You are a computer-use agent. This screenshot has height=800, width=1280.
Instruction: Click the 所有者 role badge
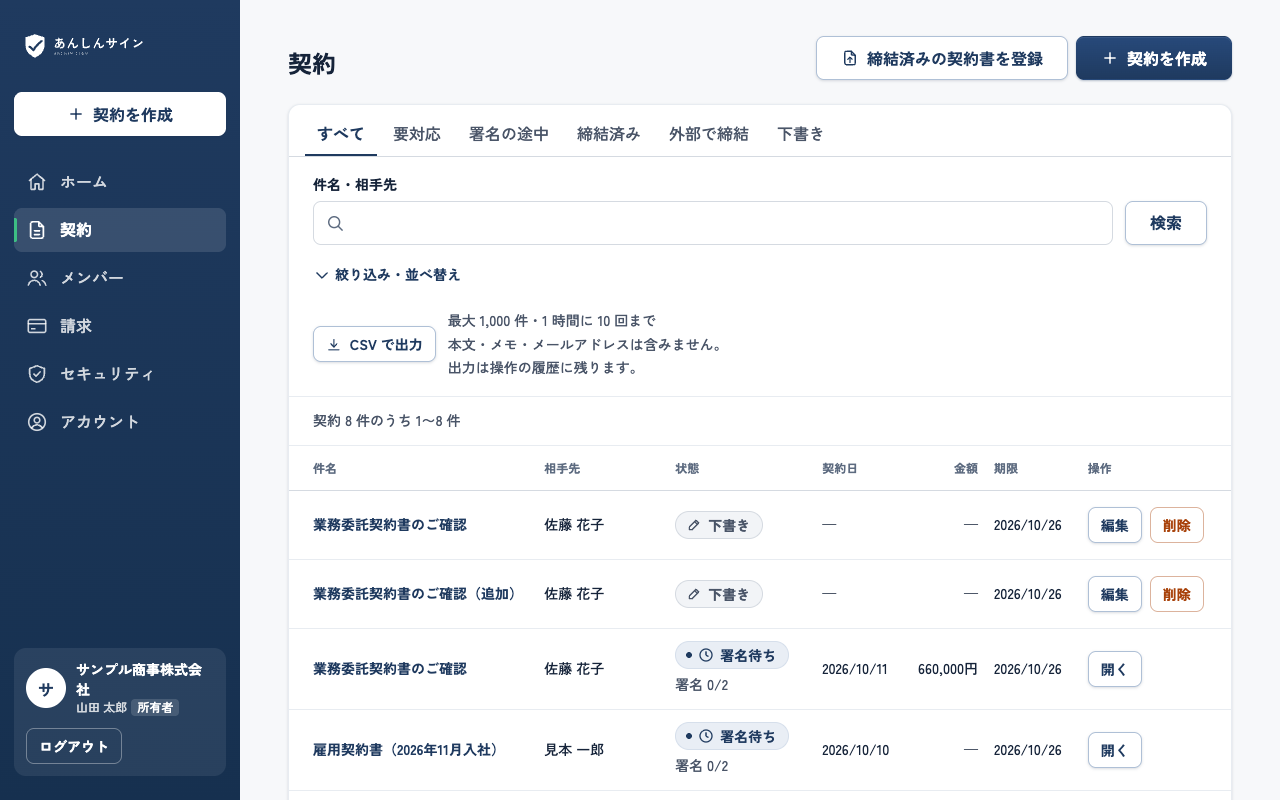(155, 707)
